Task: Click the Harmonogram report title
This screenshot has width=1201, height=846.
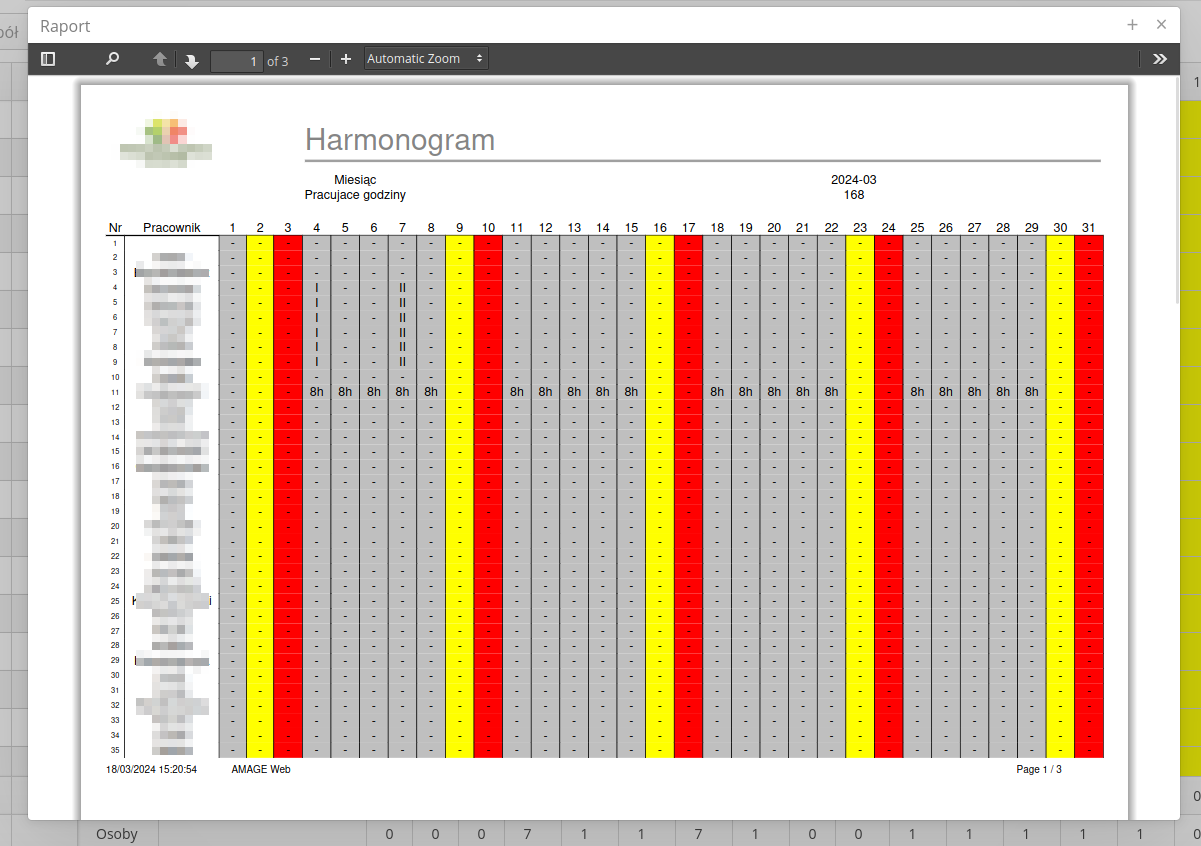Action: tap(400, 140)
